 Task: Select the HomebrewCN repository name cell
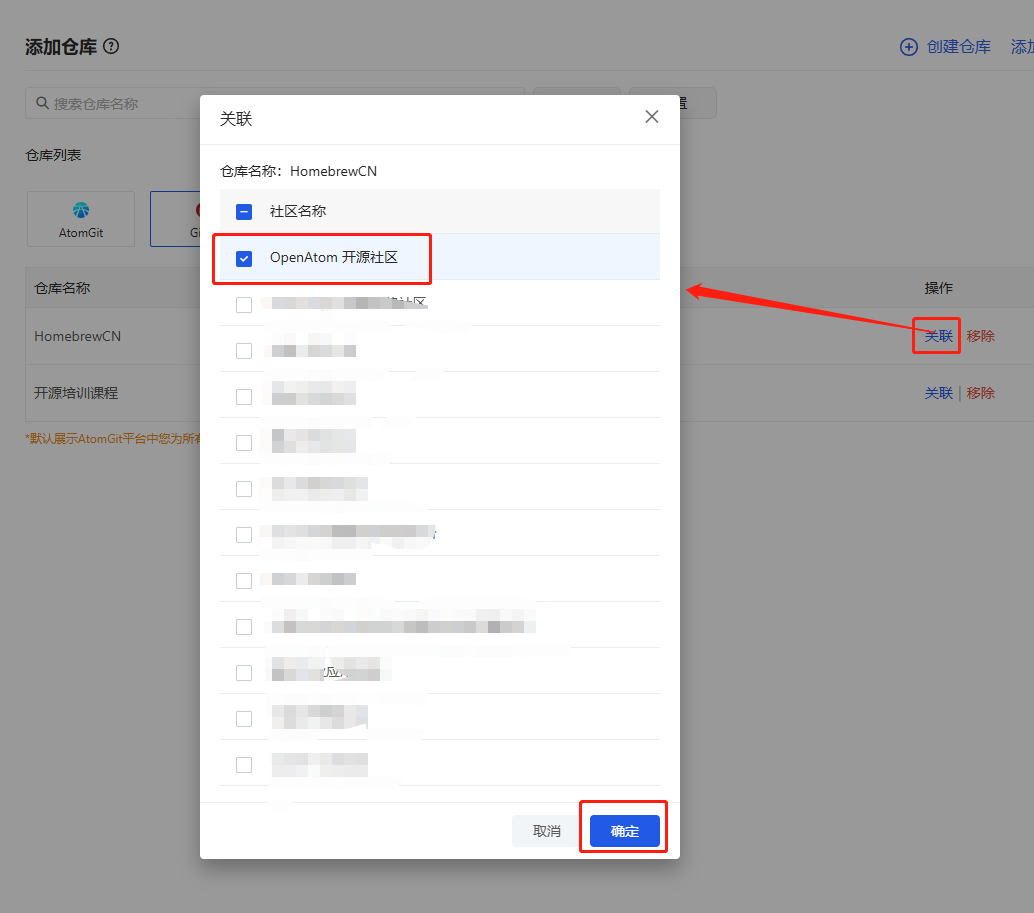78,336
